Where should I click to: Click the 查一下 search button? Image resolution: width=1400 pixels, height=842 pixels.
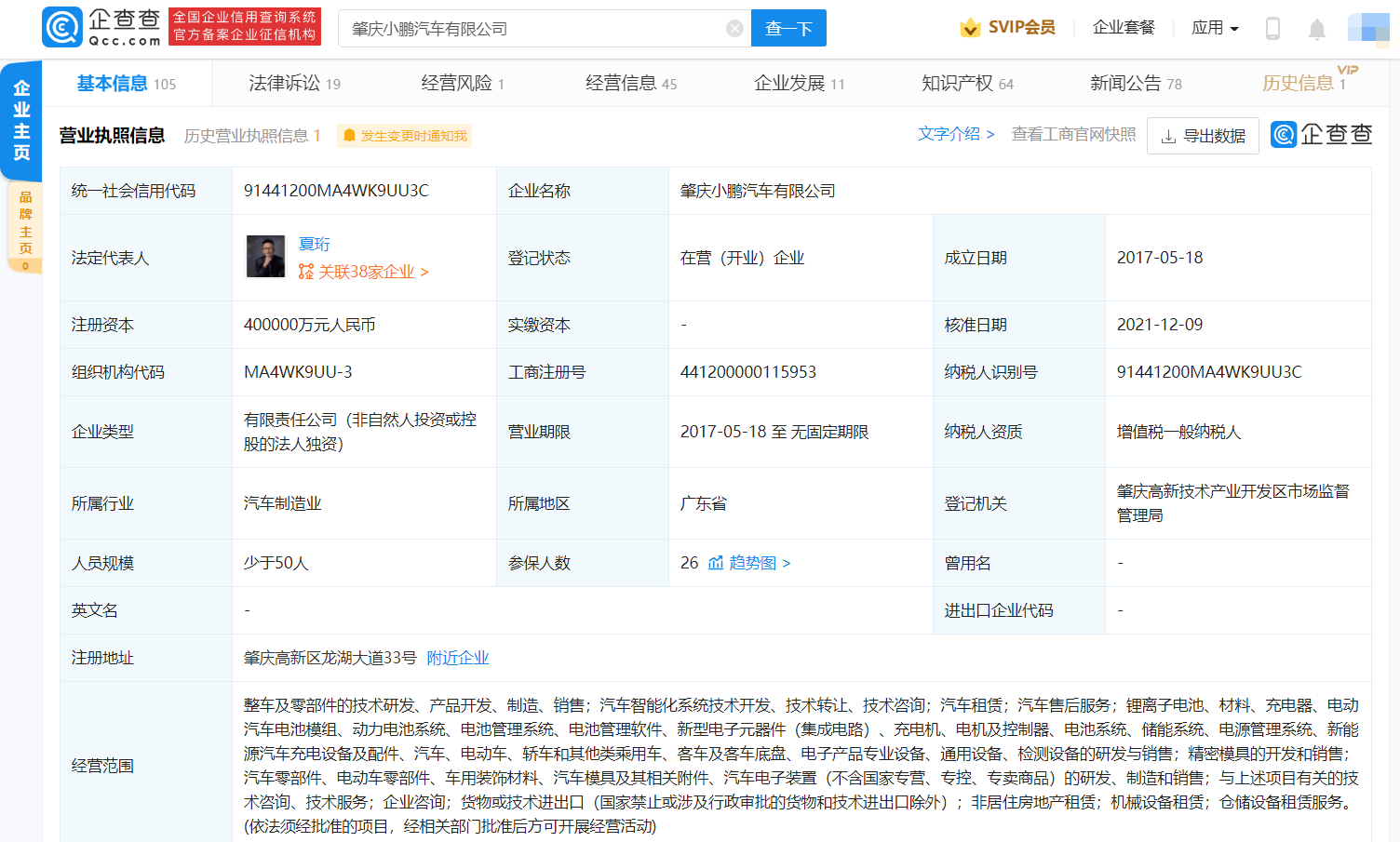tap(788, 28)
